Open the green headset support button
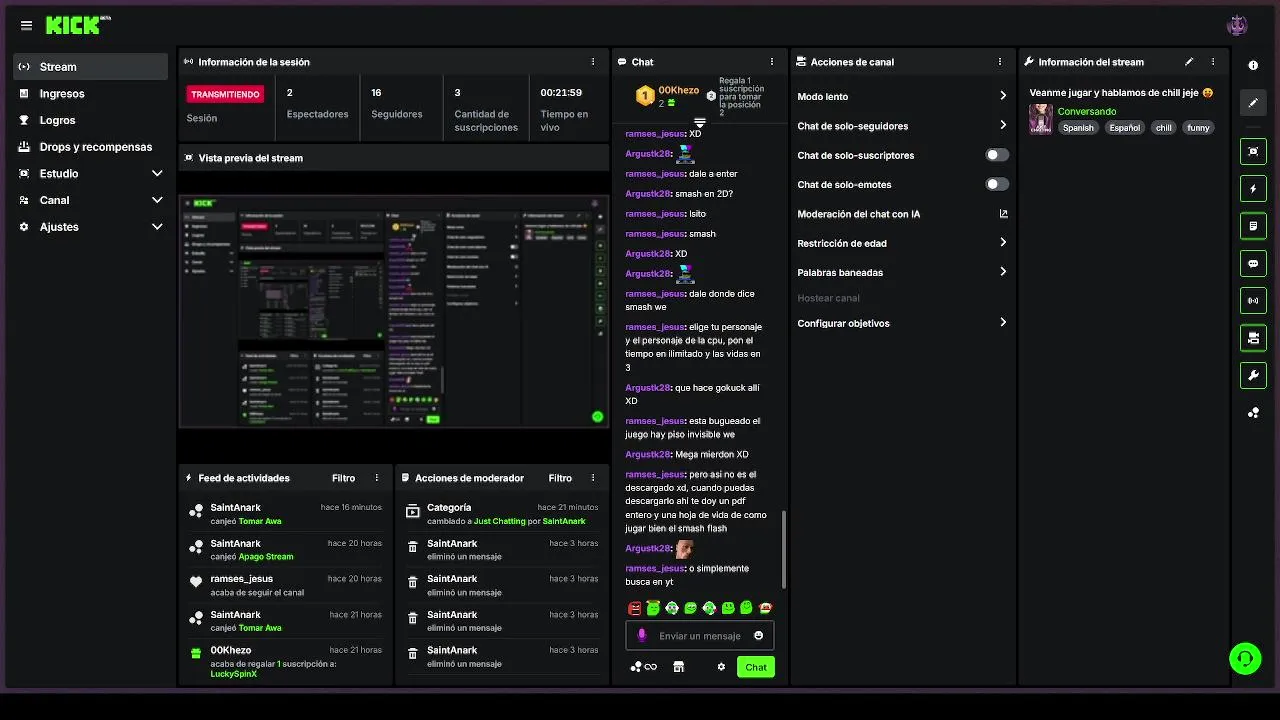Image resolution: width=1280 pixels, height=720 pixels. point(1245,658)
